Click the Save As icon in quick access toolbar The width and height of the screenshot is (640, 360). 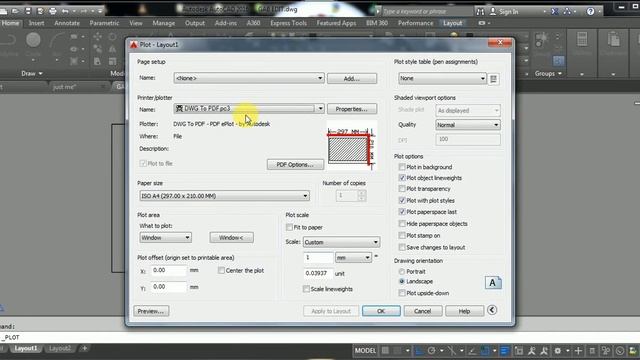tap(40, 11)
